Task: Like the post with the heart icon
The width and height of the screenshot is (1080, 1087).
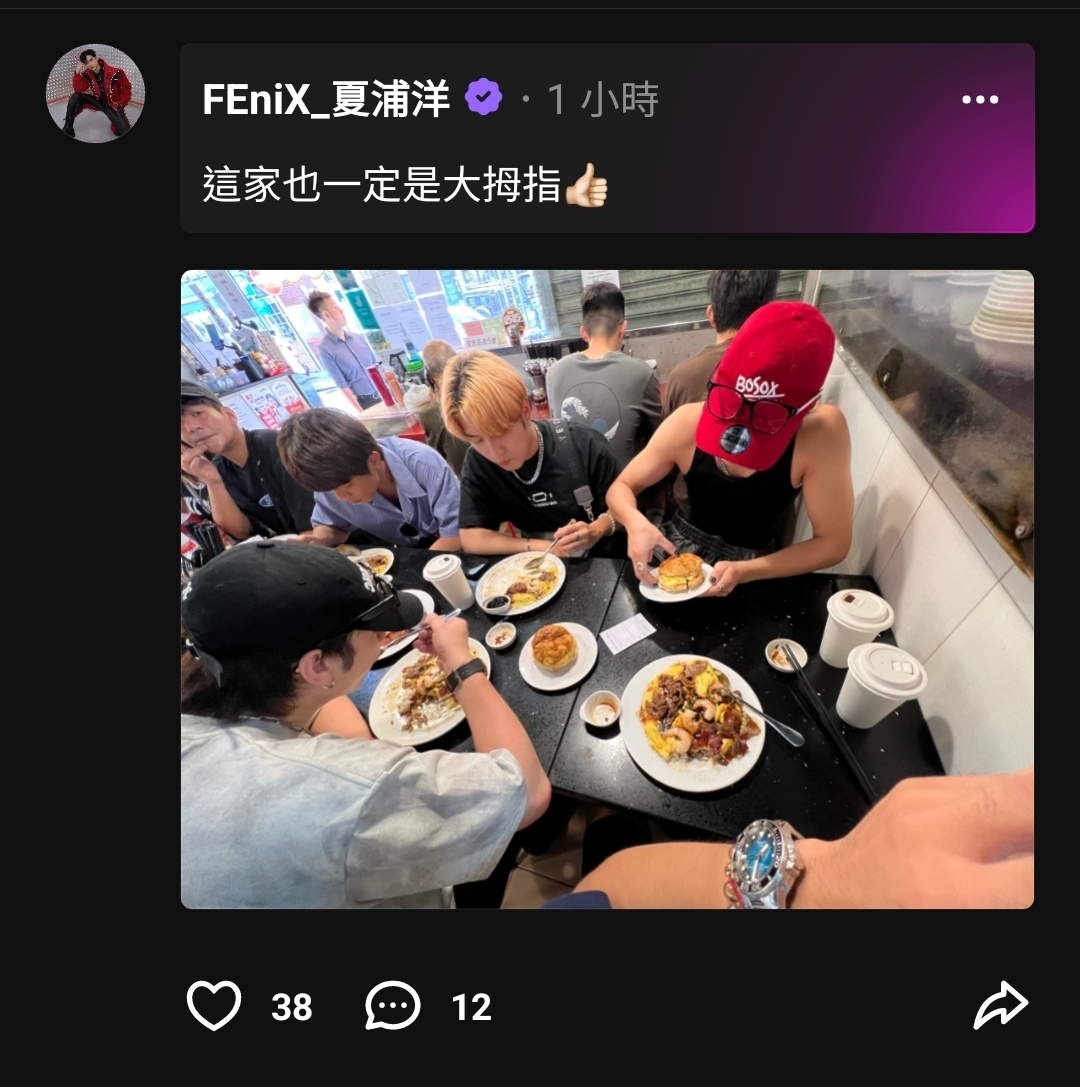Action: coord(214,1005)
